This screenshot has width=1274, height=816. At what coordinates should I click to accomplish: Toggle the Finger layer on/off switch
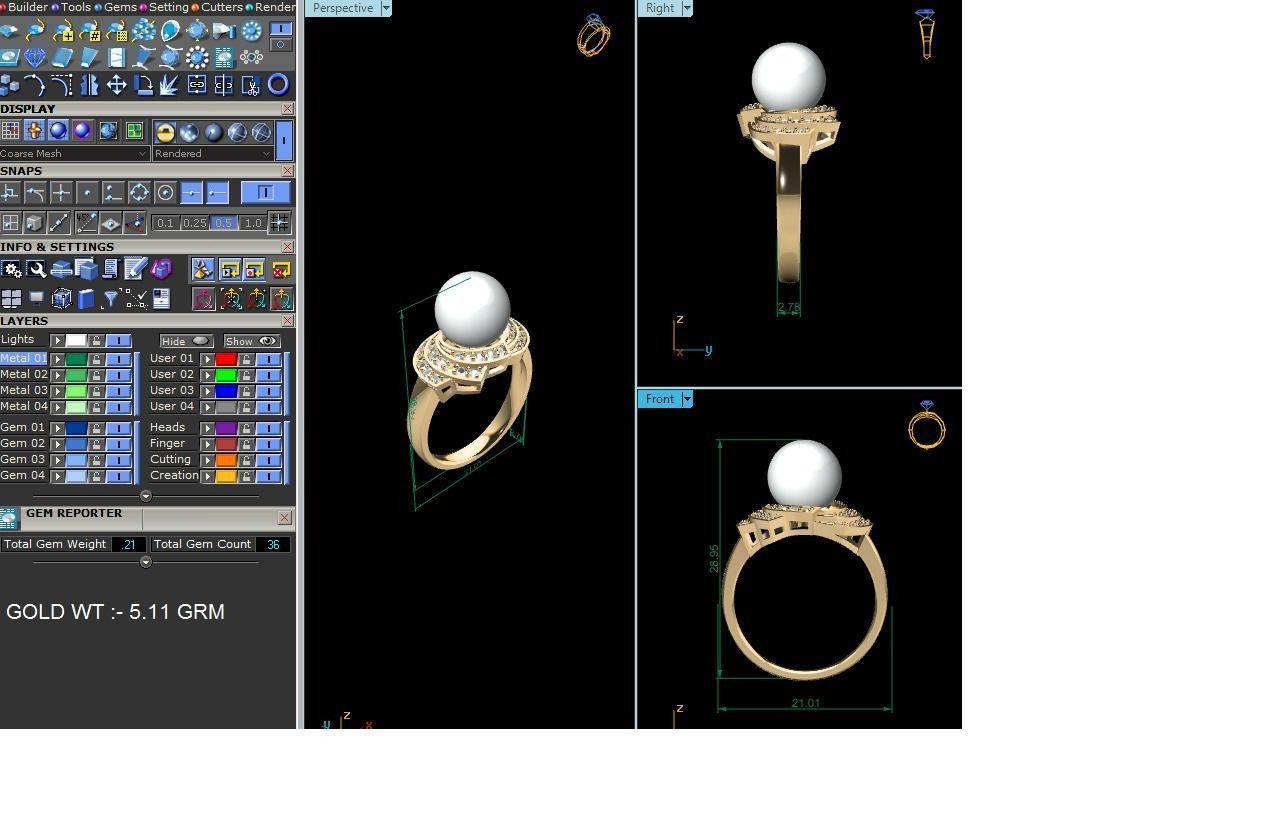[269, 444]
